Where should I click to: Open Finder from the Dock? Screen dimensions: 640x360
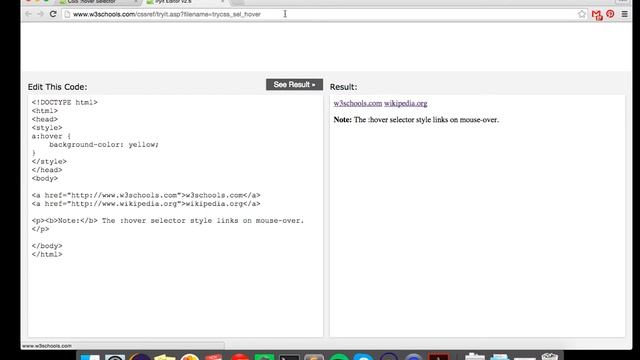[90, 358]
